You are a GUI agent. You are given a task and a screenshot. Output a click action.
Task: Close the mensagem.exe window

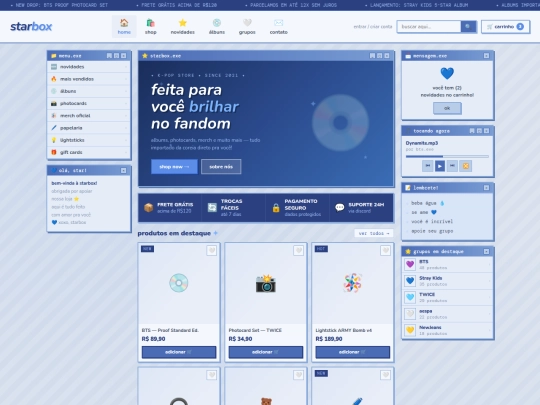[x=486, y=56]
